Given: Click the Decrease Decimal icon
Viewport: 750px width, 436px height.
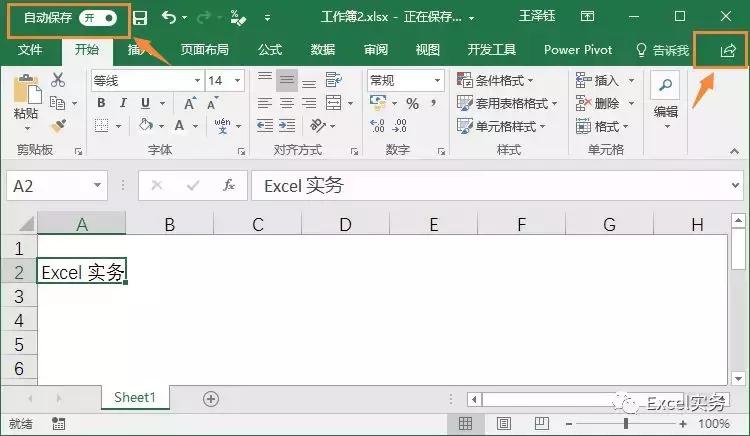Looking at the screenshot, I should click(x=400, y=126).
